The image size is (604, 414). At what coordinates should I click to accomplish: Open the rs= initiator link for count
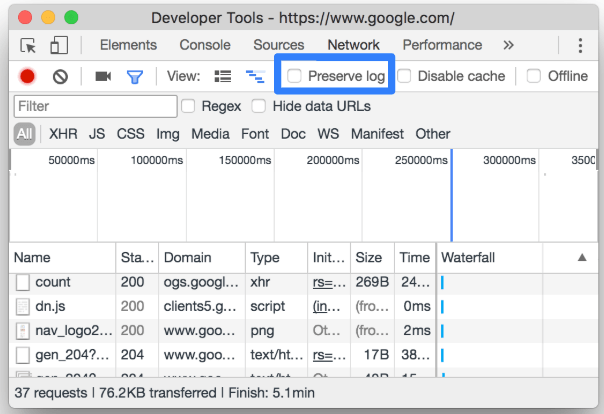(x=329, y=282)
